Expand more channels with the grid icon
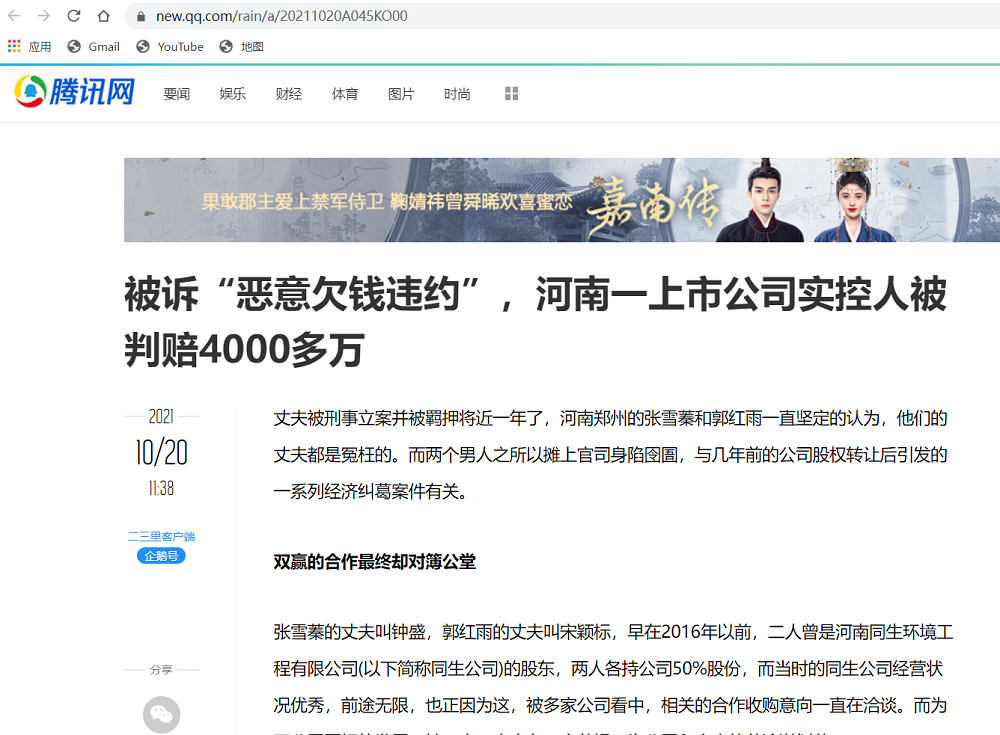This screenshot has height=735, width=1000. click(x=511, y=93)
